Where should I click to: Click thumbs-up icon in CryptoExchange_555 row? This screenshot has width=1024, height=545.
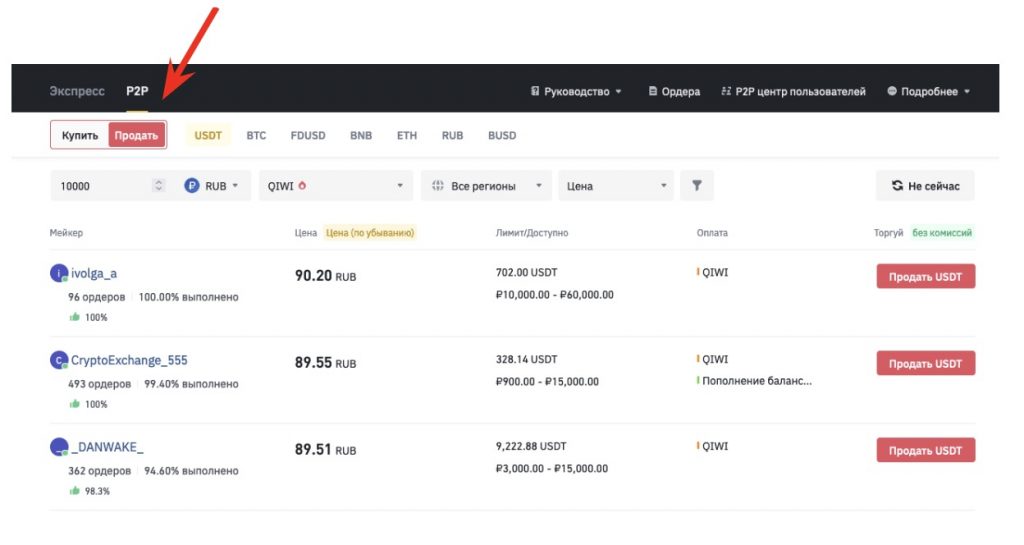point(74,404)
